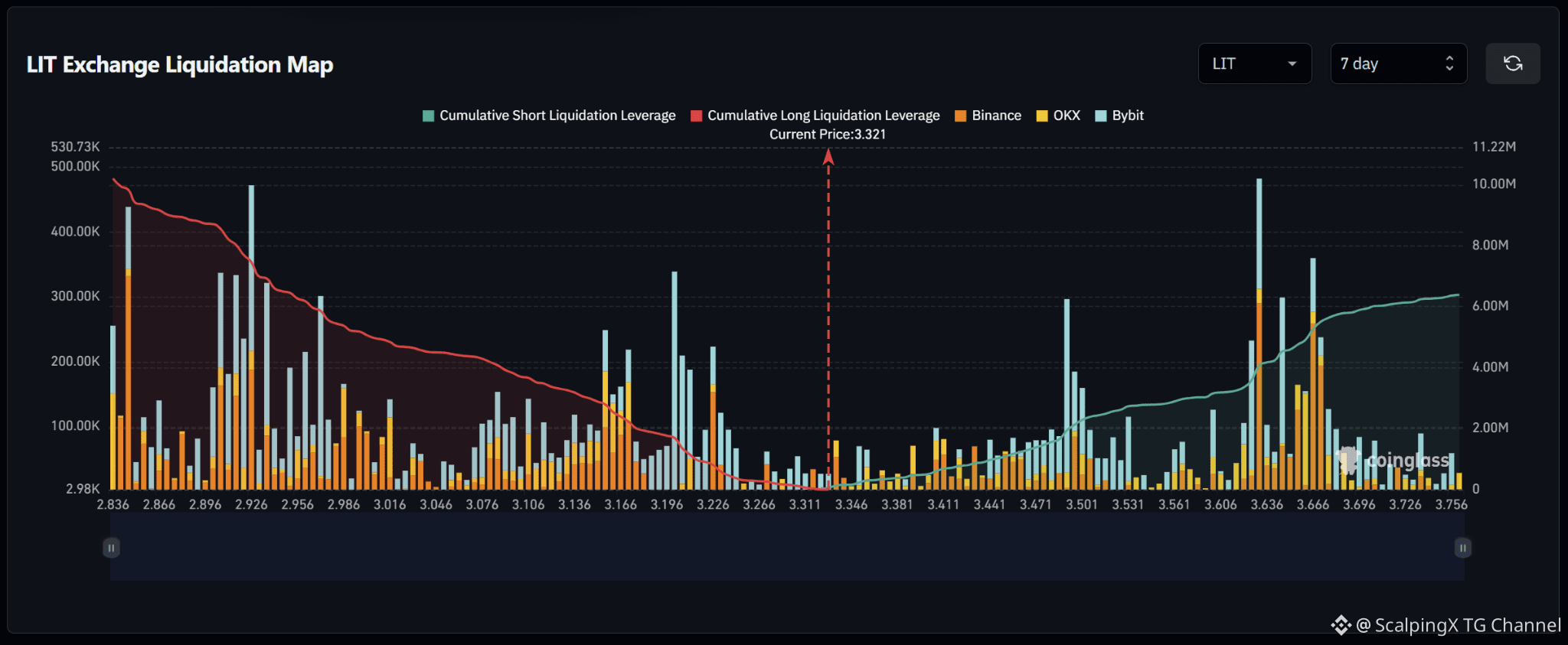The height and width of the screenshot is (645, 1568).
Task: Click the '11.22M' right axis label
Action: tap(1494, 147)
